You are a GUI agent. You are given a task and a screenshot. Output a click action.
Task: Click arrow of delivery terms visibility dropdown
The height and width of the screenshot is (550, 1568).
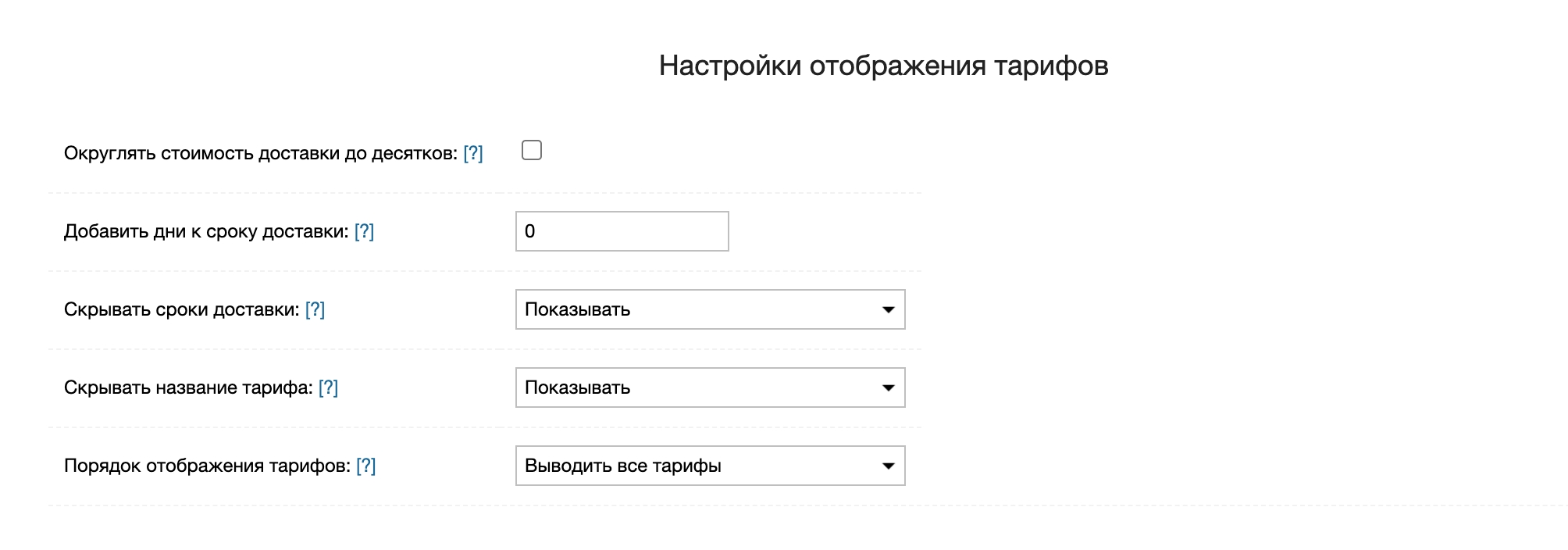(888, 310)
